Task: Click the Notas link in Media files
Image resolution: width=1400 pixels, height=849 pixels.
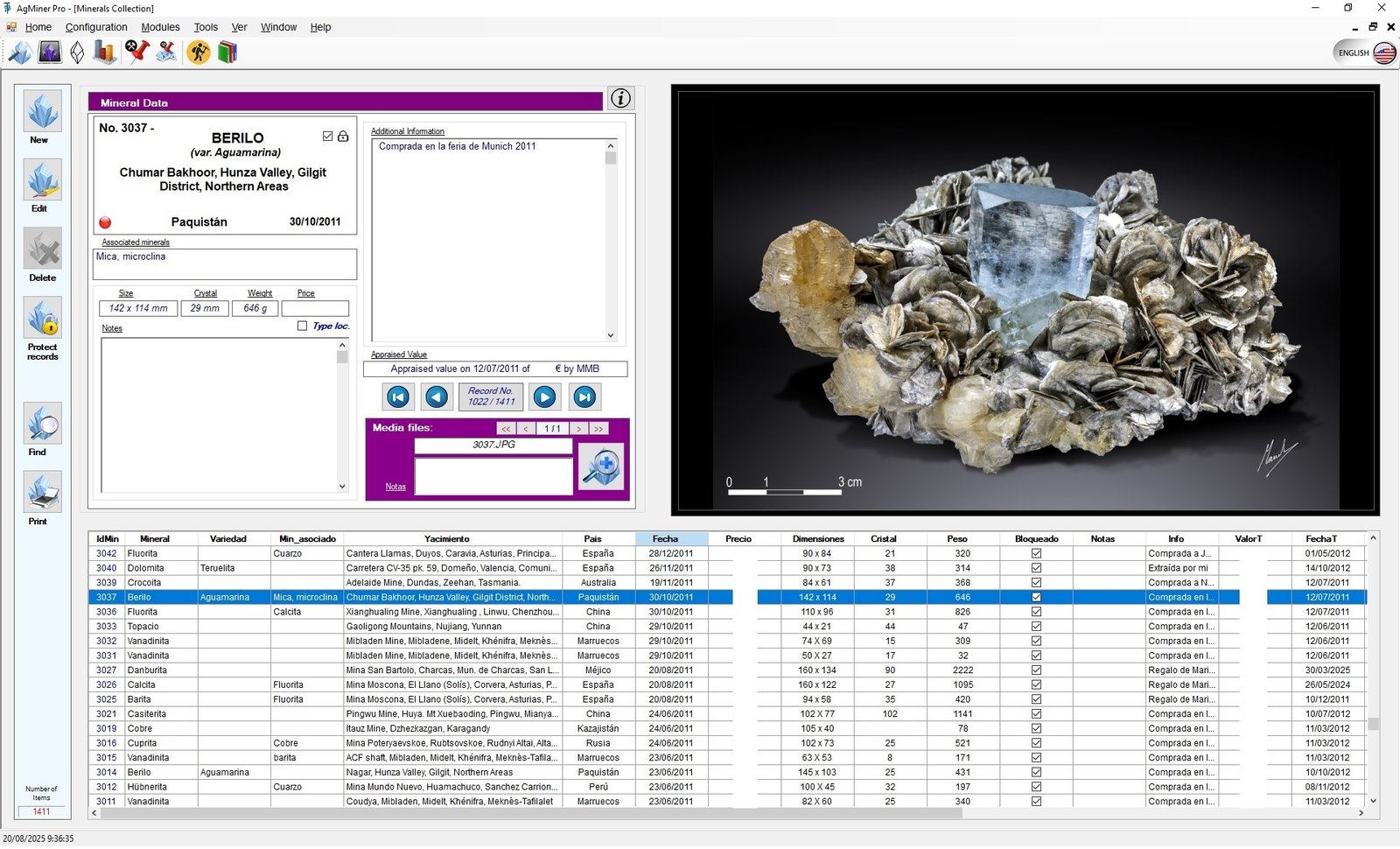Action: pos(395,487)
